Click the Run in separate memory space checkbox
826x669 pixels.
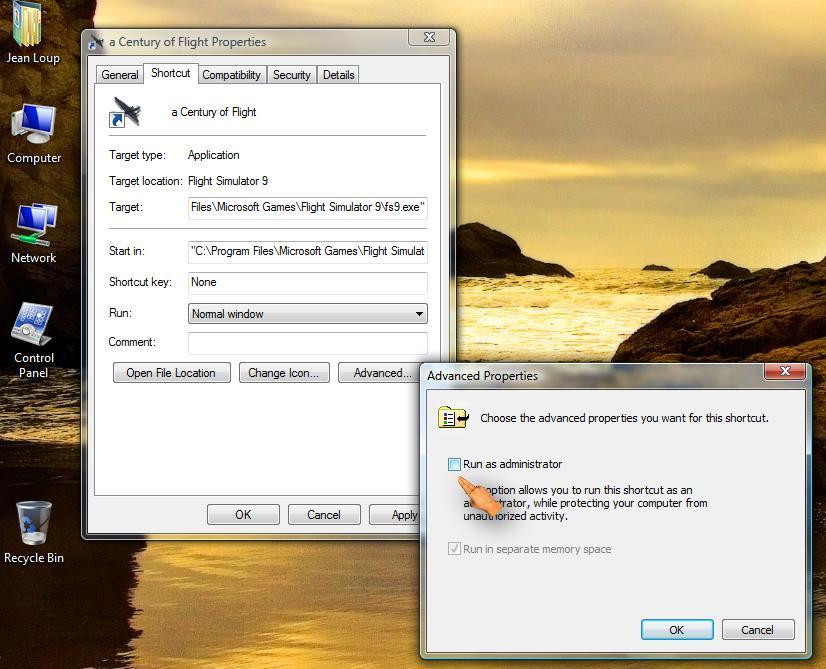tap(454, 549)
